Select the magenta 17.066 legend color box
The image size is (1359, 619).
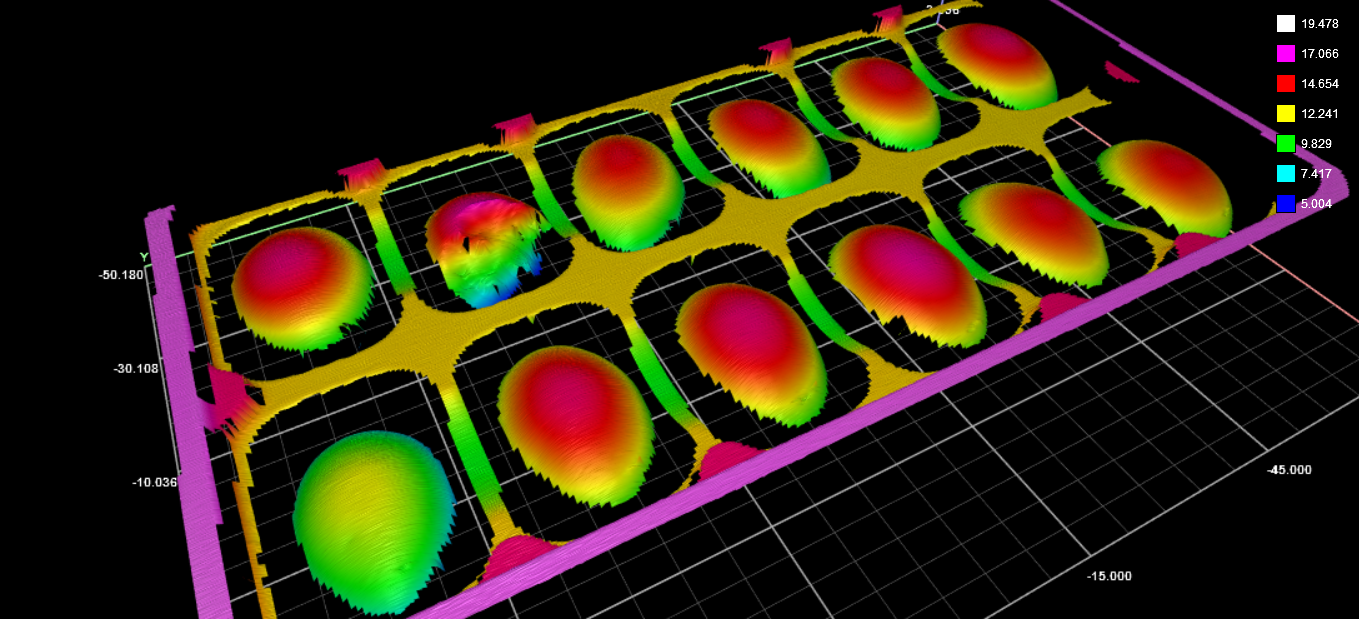tap(1286, 54)
